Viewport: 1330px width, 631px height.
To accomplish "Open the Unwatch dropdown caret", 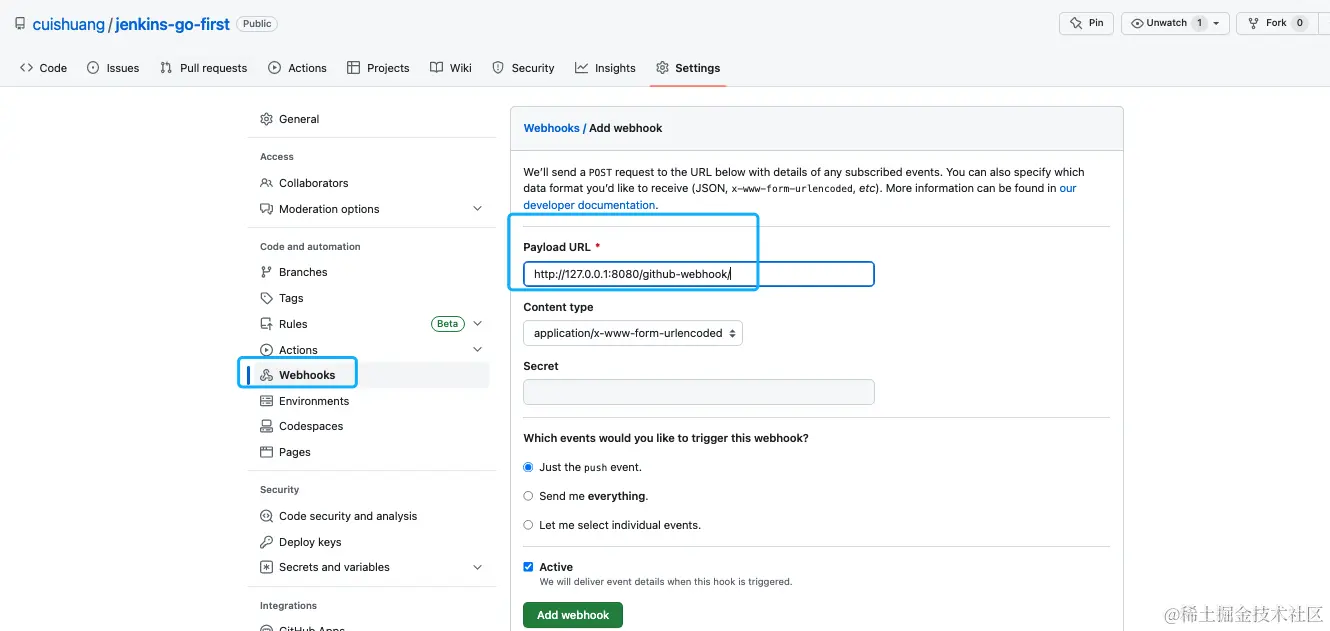I will pyautogui.click(x=1217, y=23).
